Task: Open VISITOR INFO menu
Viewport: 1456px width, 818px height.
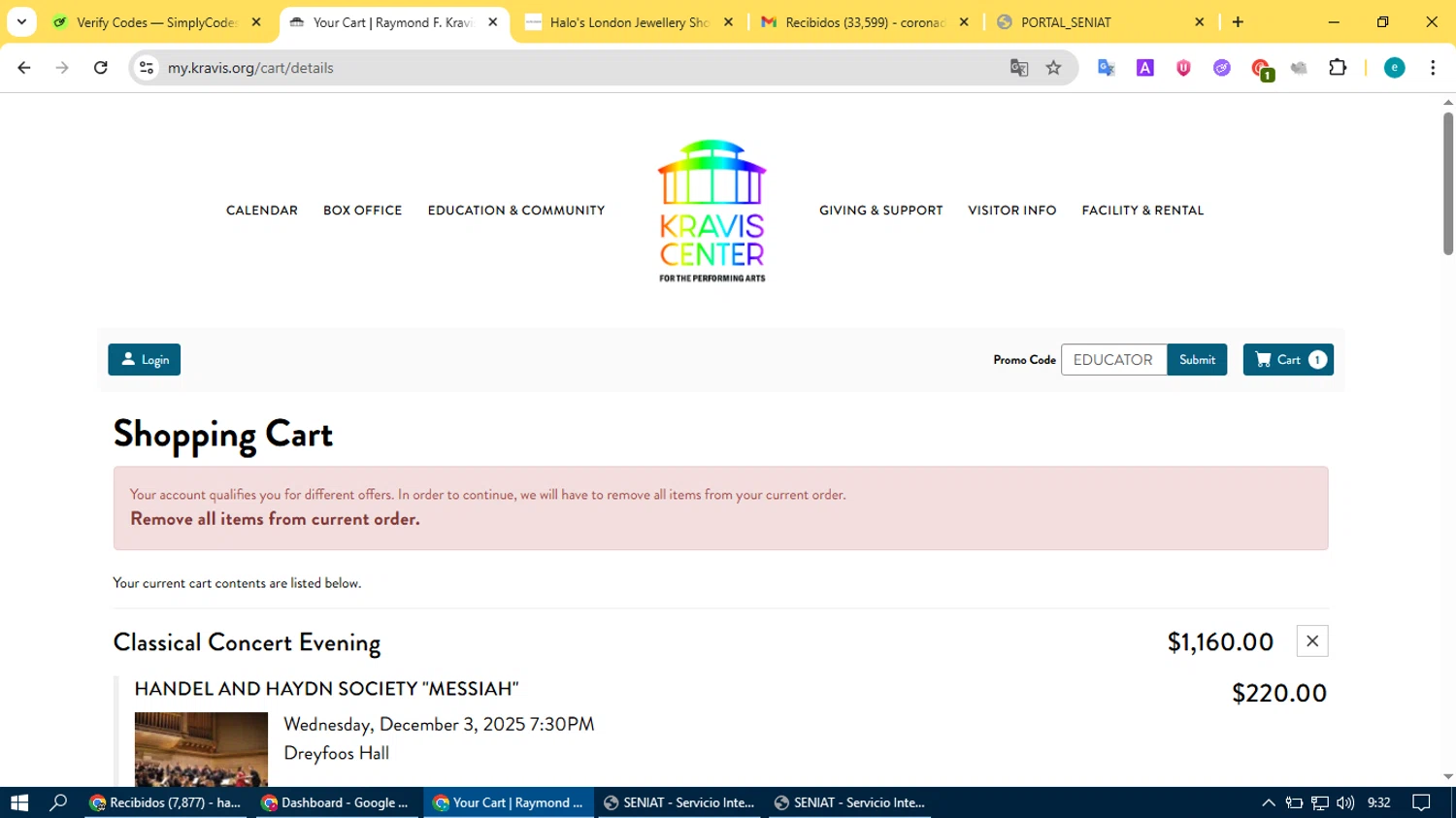Action: coord(1012,211)
